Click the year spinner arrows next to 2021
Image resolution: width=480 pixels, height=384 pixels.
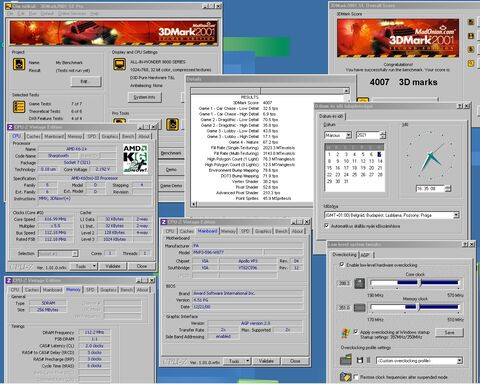[x=383, y=135]
